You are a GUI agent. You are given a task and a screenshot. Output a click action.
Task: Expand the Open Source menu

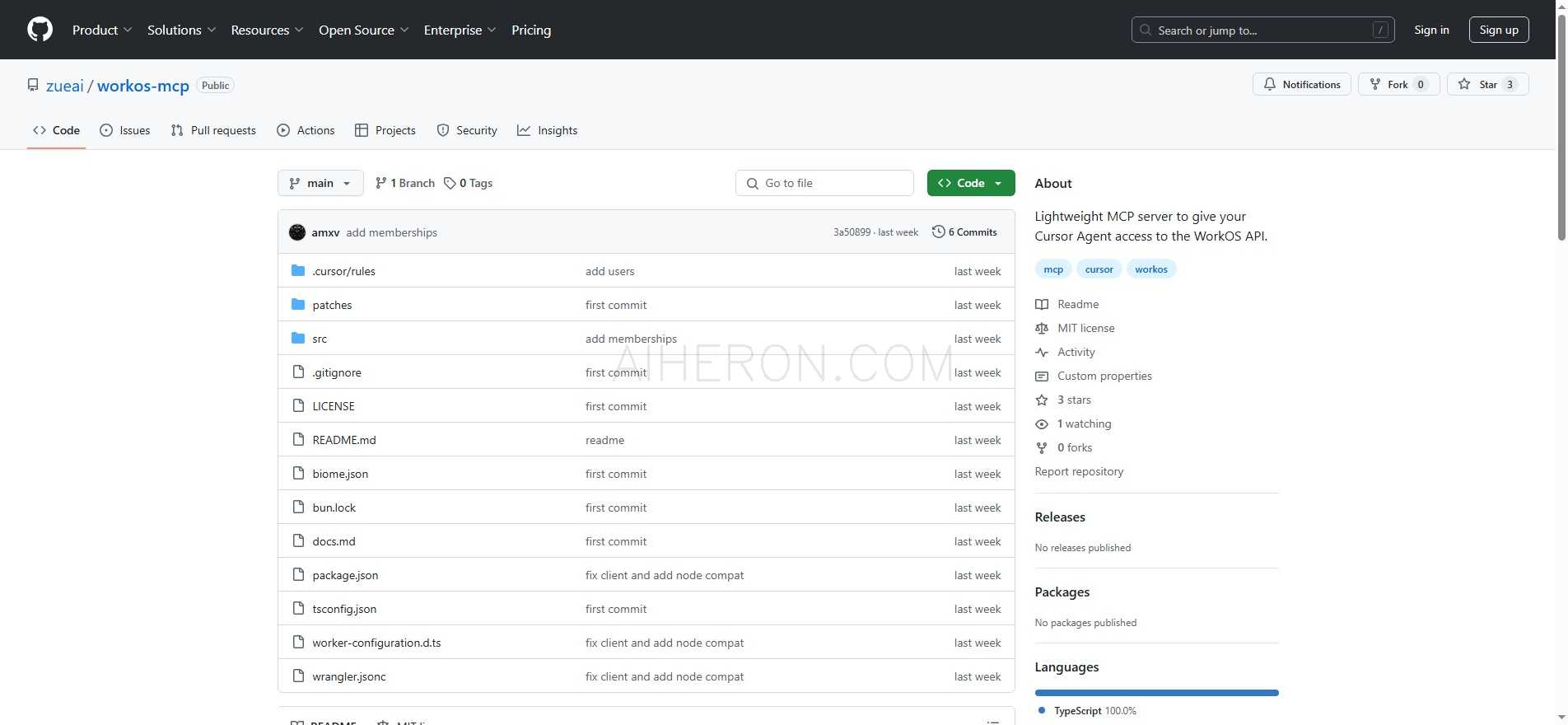(x=364, y=30)
